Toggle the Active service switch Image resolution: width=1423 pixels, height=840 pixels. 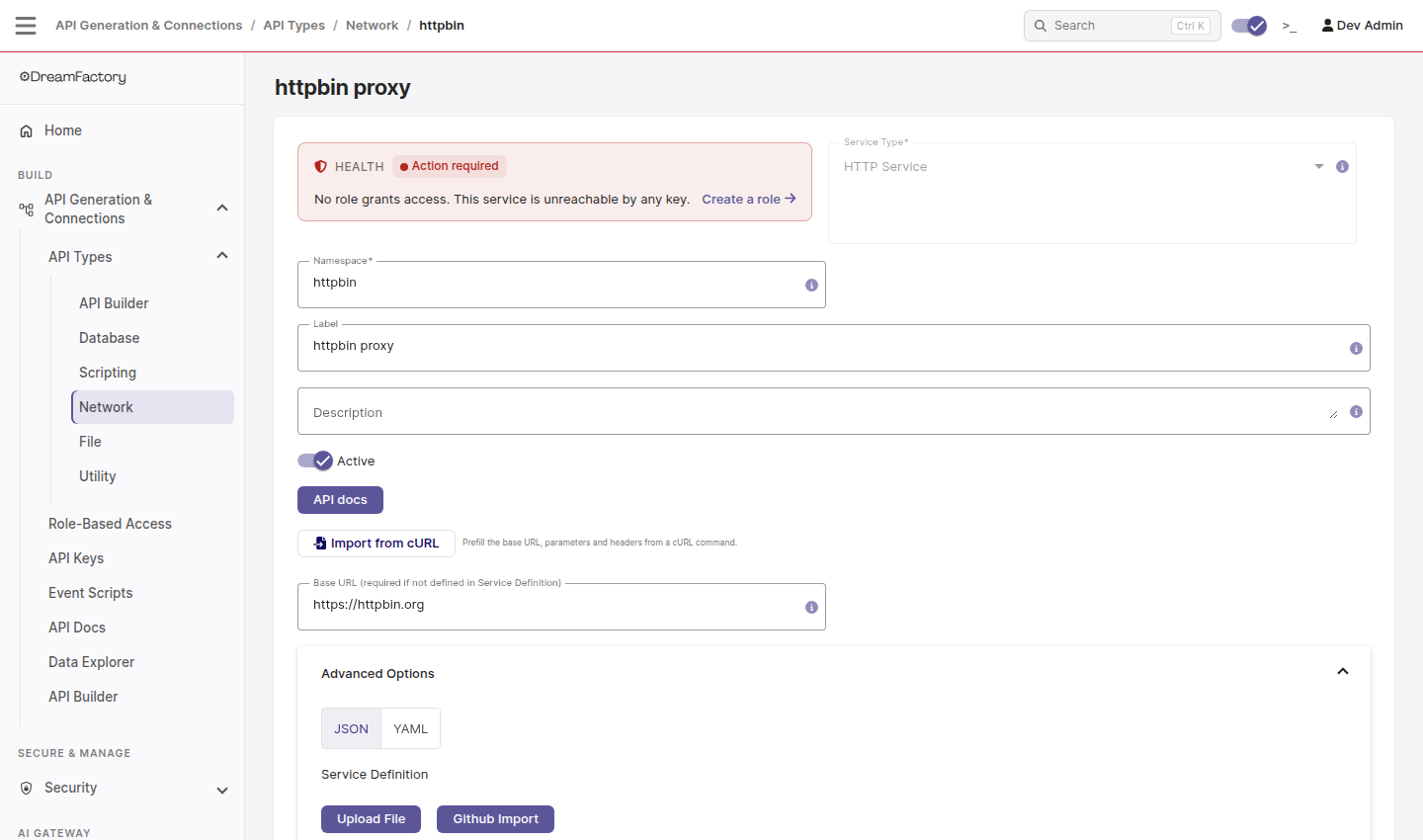click(x=315, y=461)
